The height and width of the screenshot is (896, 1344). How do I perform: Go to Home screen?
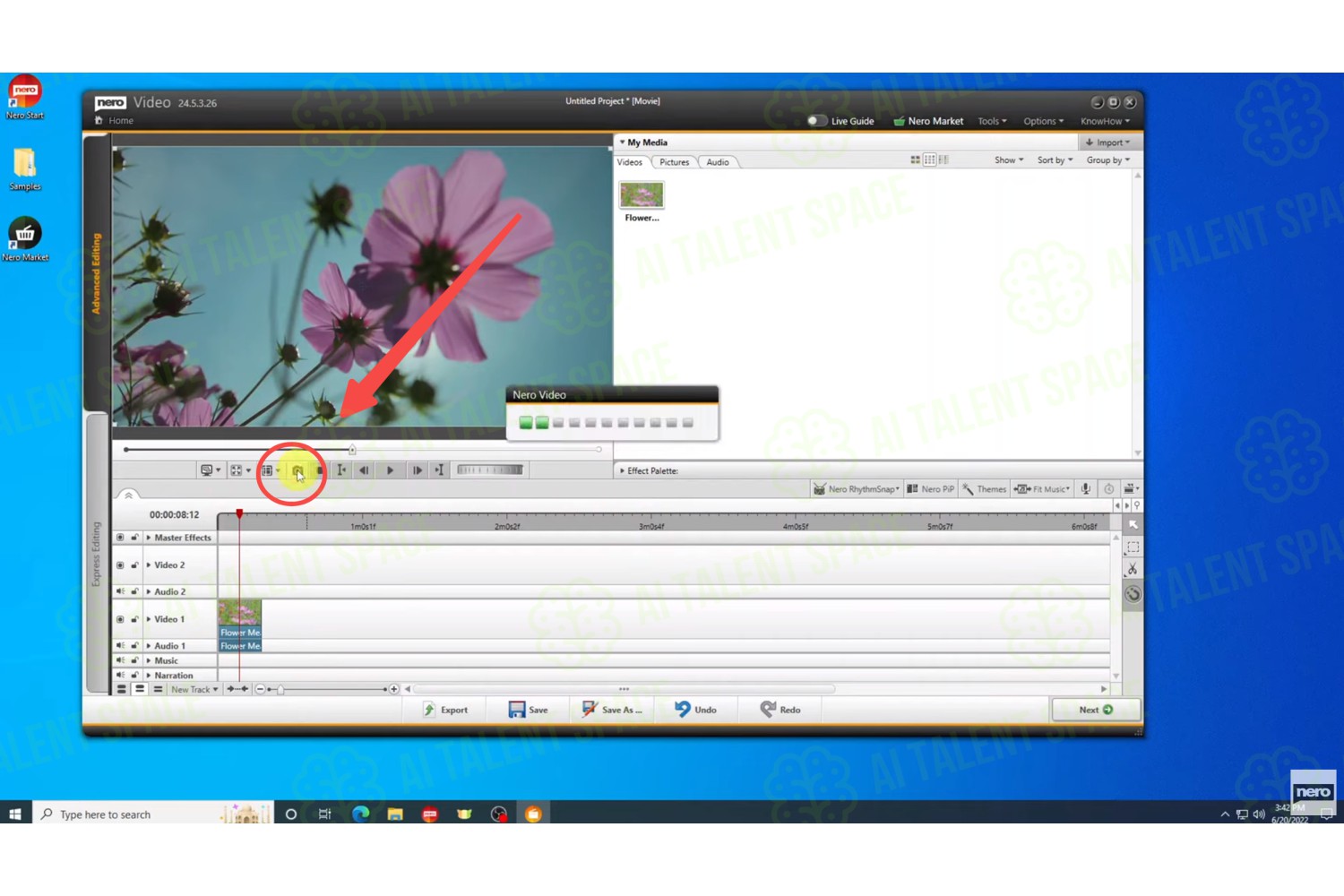coord(115,121)
